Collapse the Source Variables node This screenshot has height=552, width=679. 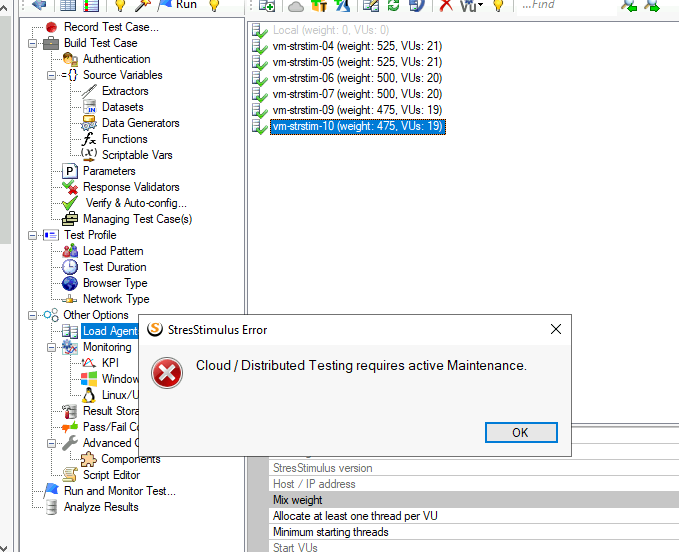click(52, 75)
